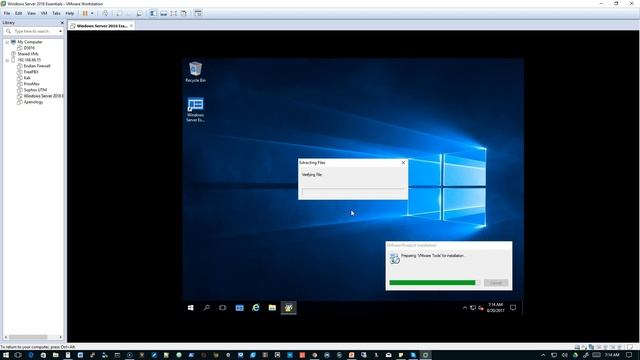Close the Library panel
This screenshot has width=640, height=360.
coord(62,23)
